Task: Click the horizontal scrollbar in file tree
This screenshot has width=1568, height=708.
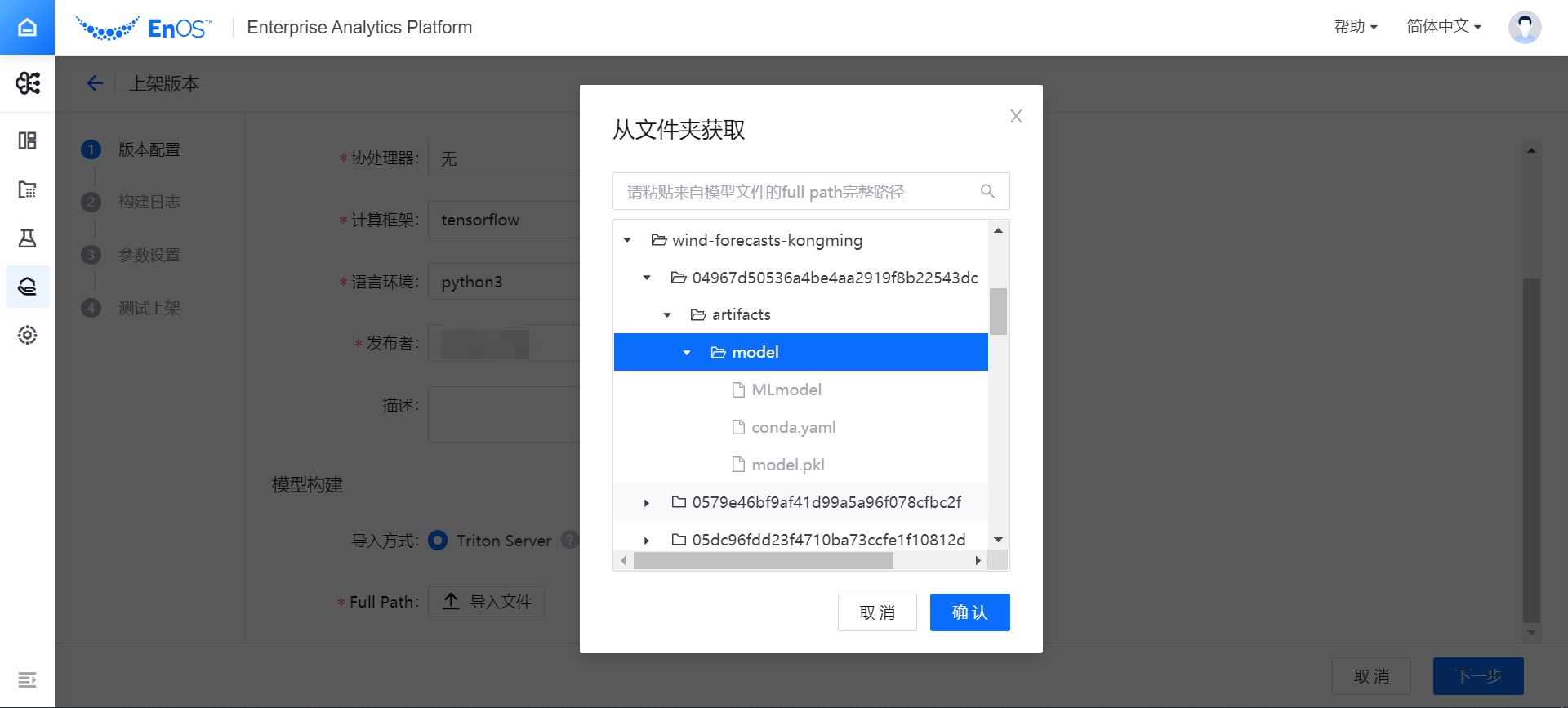Action: tap(763, 561)
